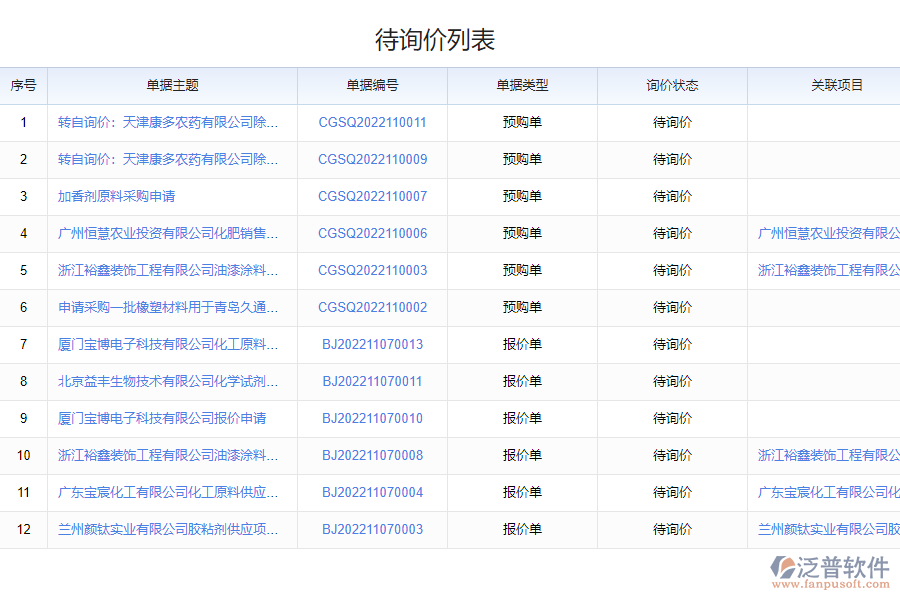Open document number CGSQ2022110011
The width and height of the screenshot is (900, 600).
pyautogui.click(x=372, y=123)
